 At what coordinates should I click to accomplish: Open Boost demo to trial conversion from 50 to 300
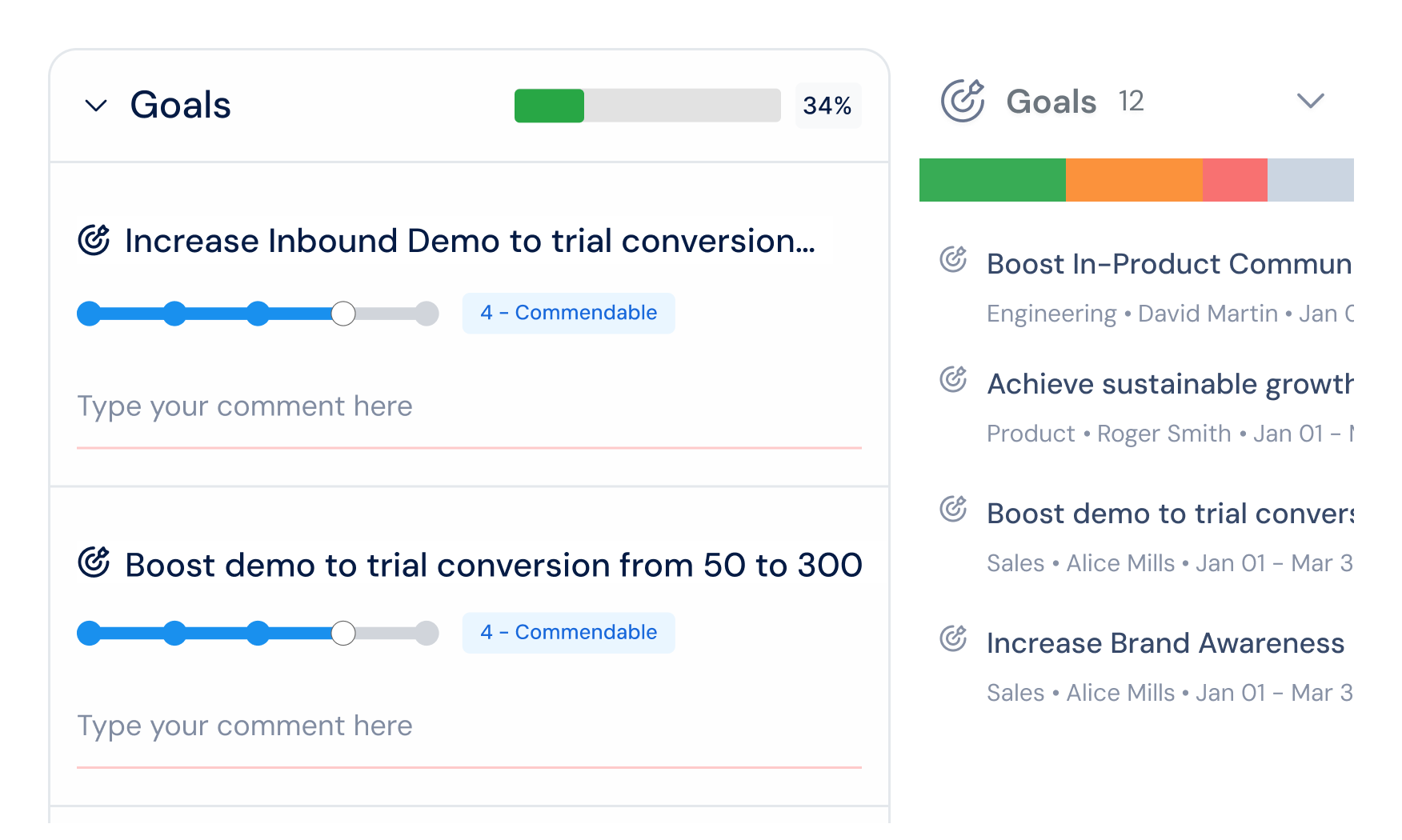point(494,565)
